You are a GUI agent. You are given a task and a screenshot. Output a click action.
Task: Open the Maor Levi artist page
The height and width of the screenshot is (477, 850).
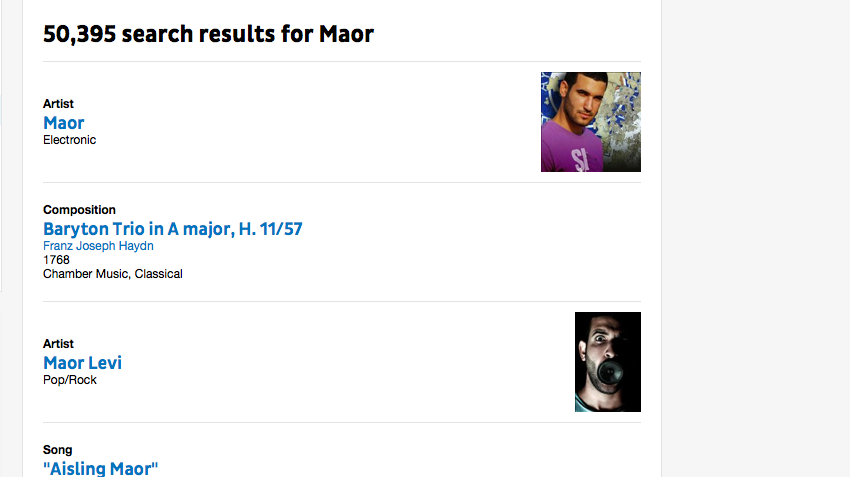coord(82,363)
